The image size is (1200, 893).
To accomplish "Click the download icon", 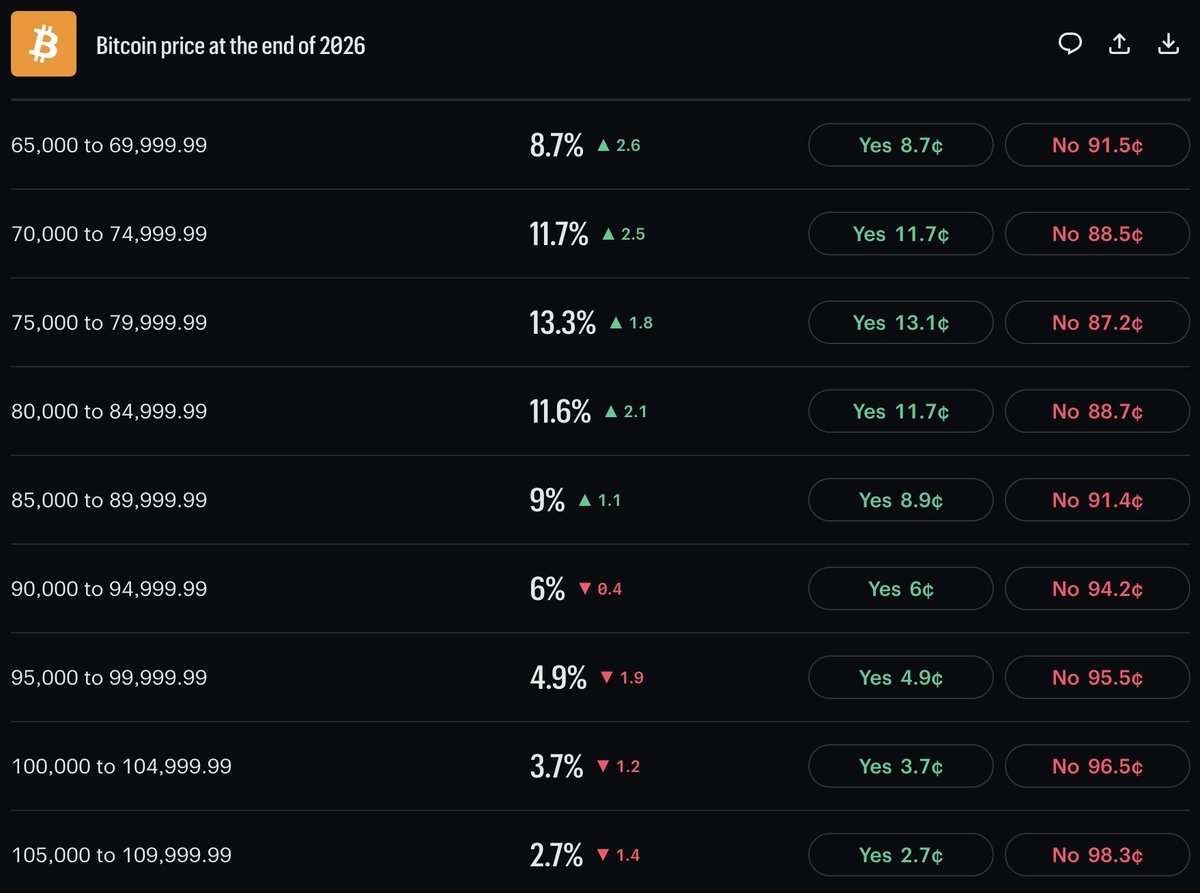I will [x=1168, y=43].
